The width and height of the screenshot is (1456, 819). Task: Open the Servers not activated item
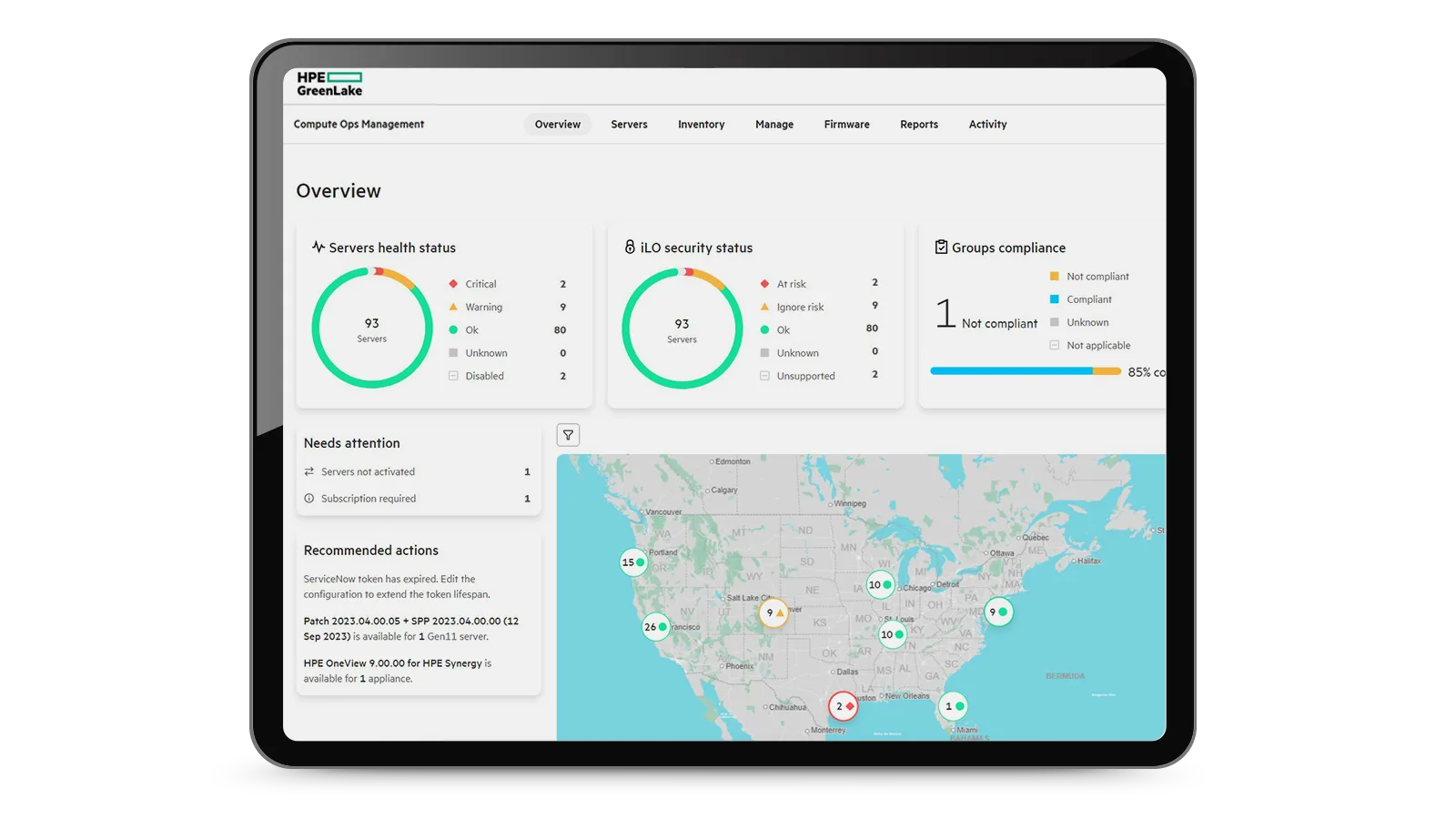tap(368, 471)
